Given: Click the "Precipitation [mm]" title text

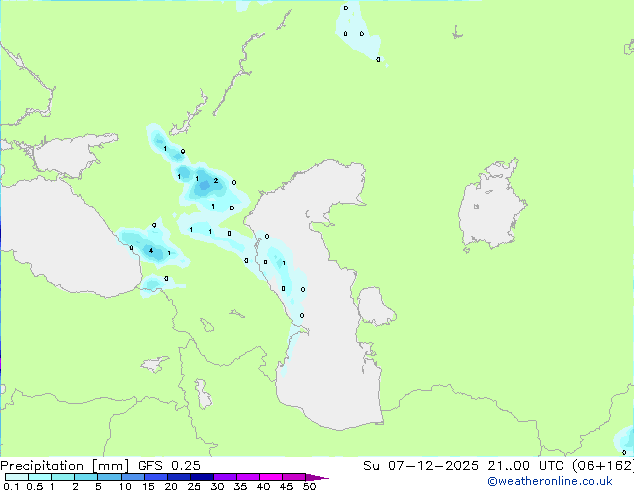Looking at the screenshot, I should (65, 466).
